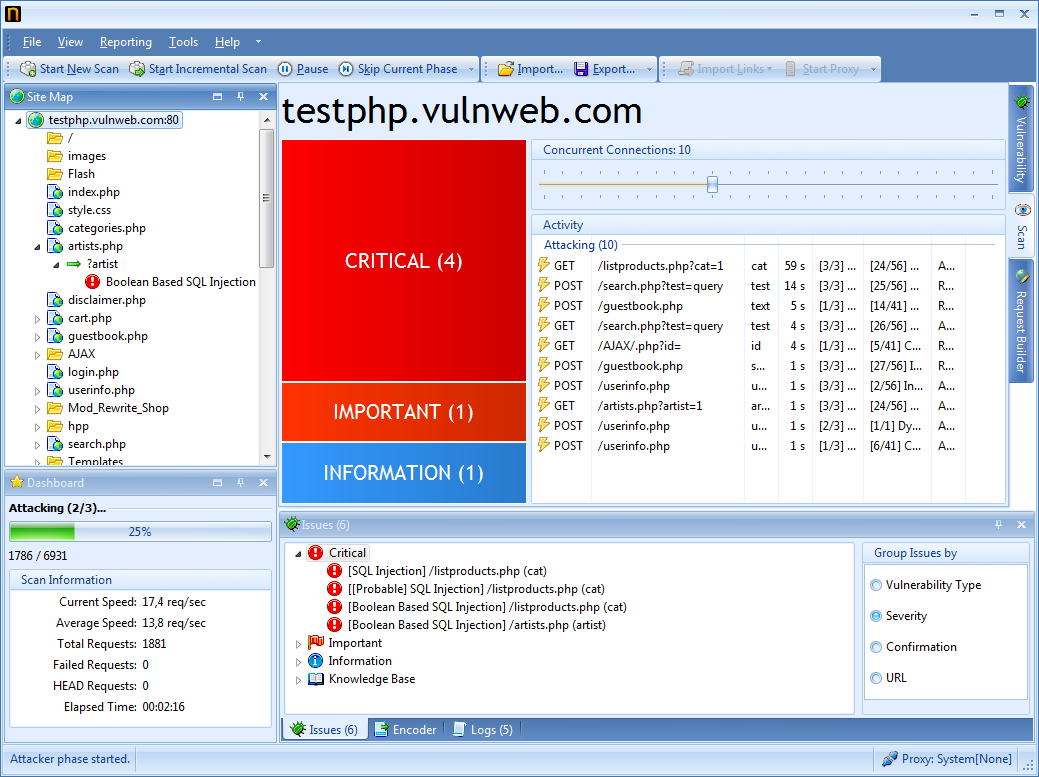Open the Start New Scan tool
1039x777 pixels.
[x=68, y=69]
